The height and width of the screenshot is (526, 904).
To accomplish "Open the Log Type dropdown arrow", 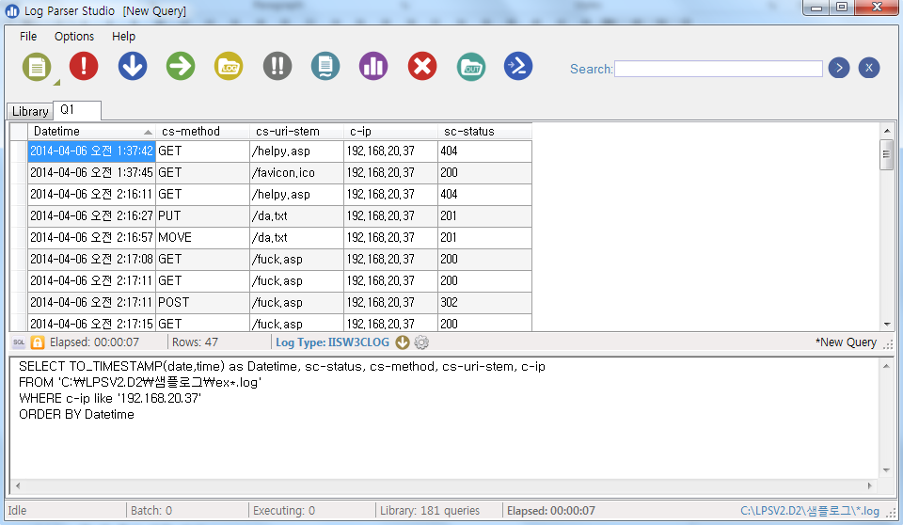I will pos(403,343).
